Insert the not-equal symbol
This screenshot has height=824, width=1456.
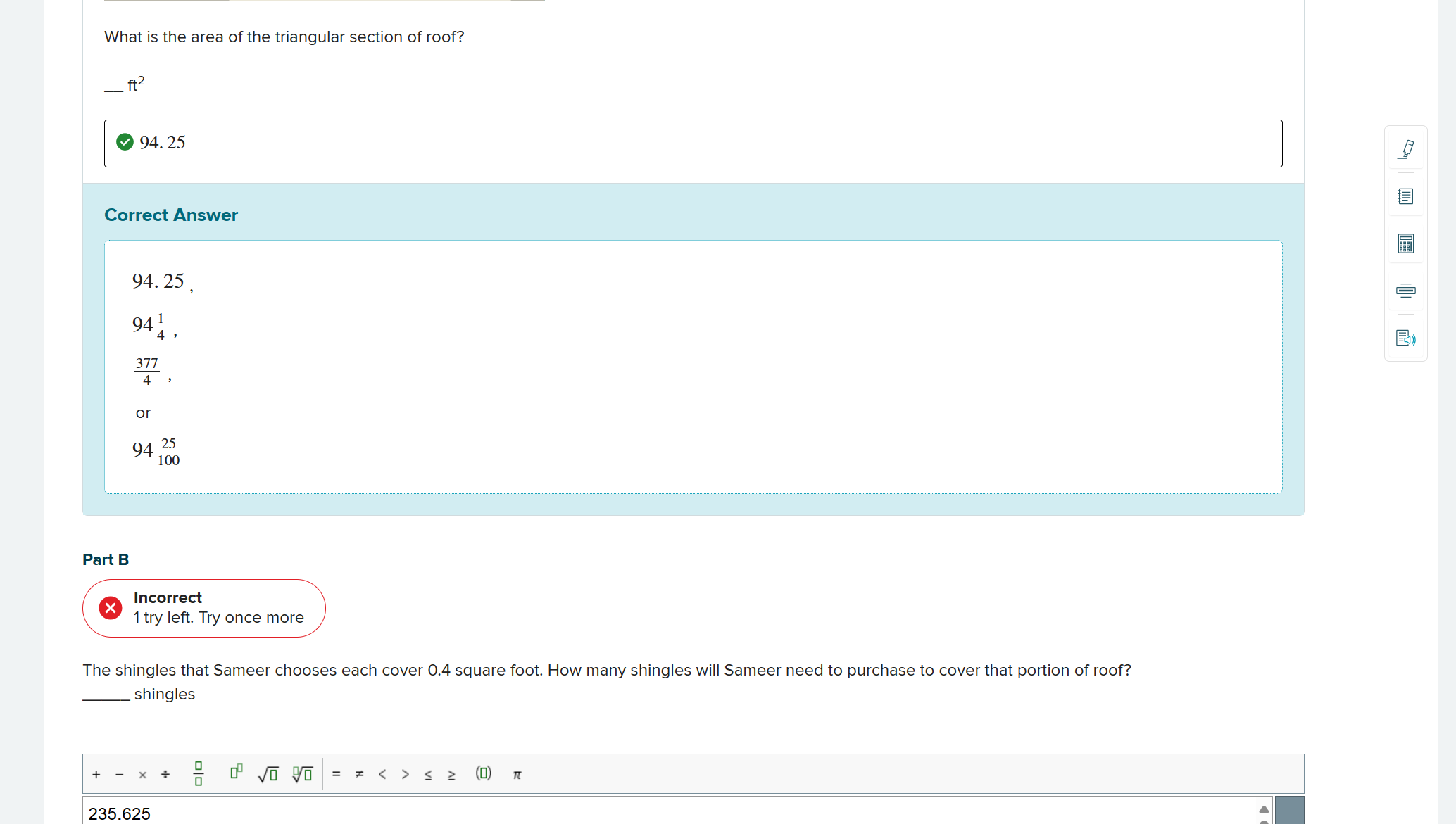(359, 774)
